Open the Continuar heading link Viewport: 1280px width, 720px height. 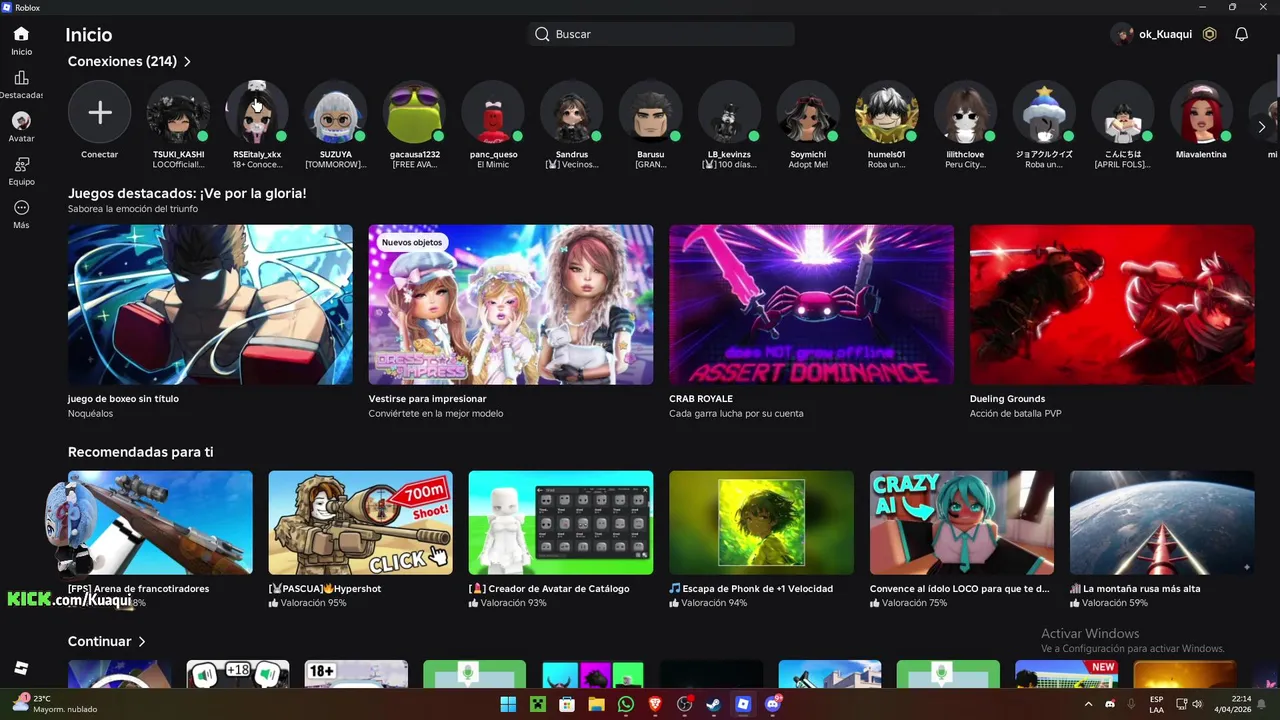(x=99, y=642)
